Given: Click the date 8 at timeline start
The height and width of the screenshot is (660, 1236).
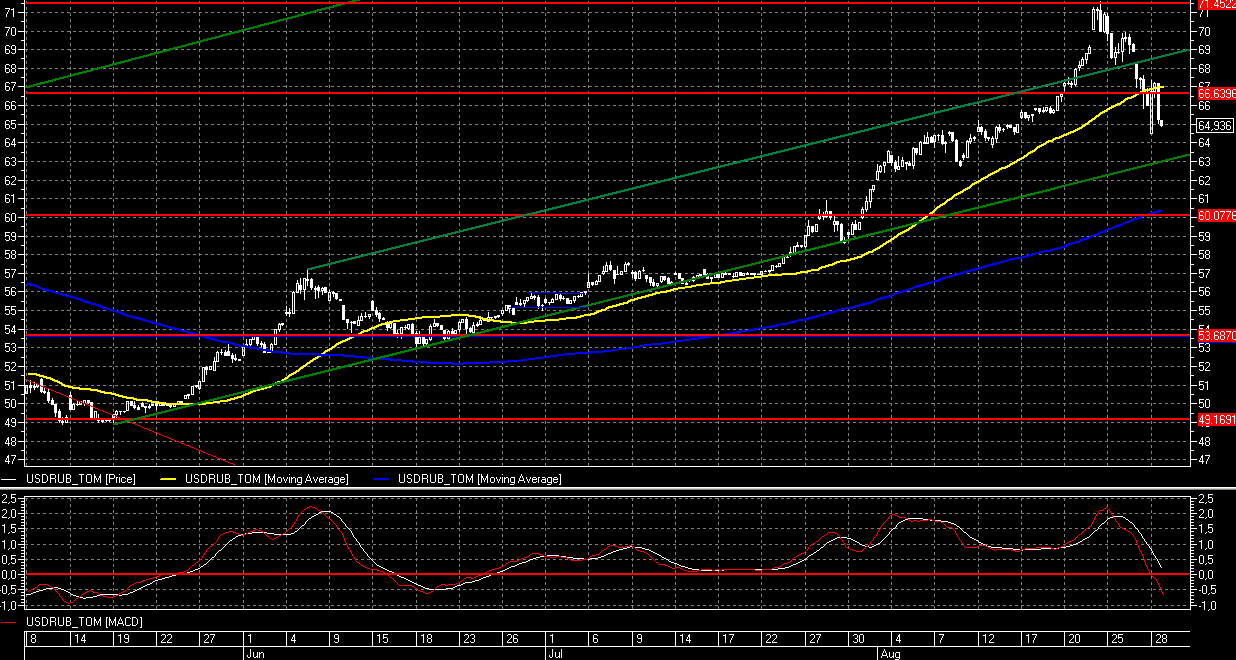Looking at the screenshot, I should tap(34, 638).
